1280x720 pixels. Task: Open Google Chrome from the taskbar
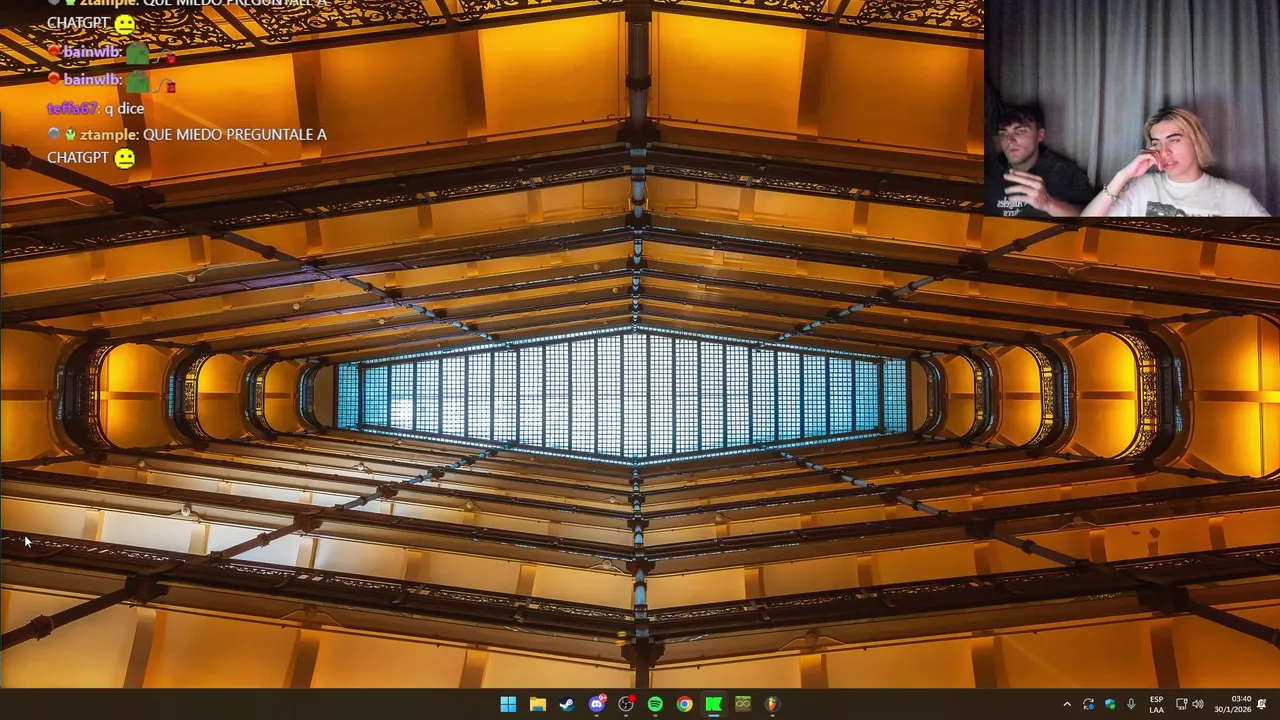tap(684, 704)
